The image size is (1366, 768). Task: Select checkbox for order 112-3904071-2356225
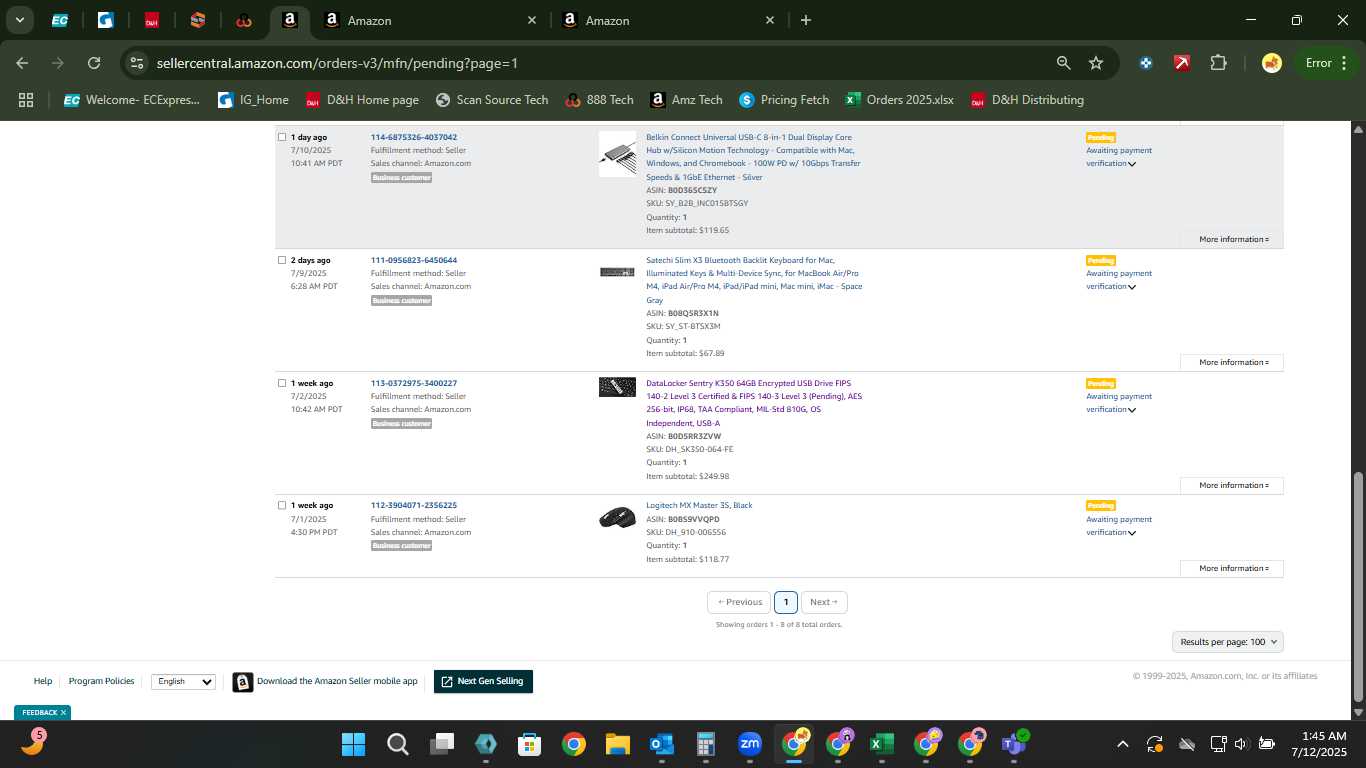pos(282,505)
